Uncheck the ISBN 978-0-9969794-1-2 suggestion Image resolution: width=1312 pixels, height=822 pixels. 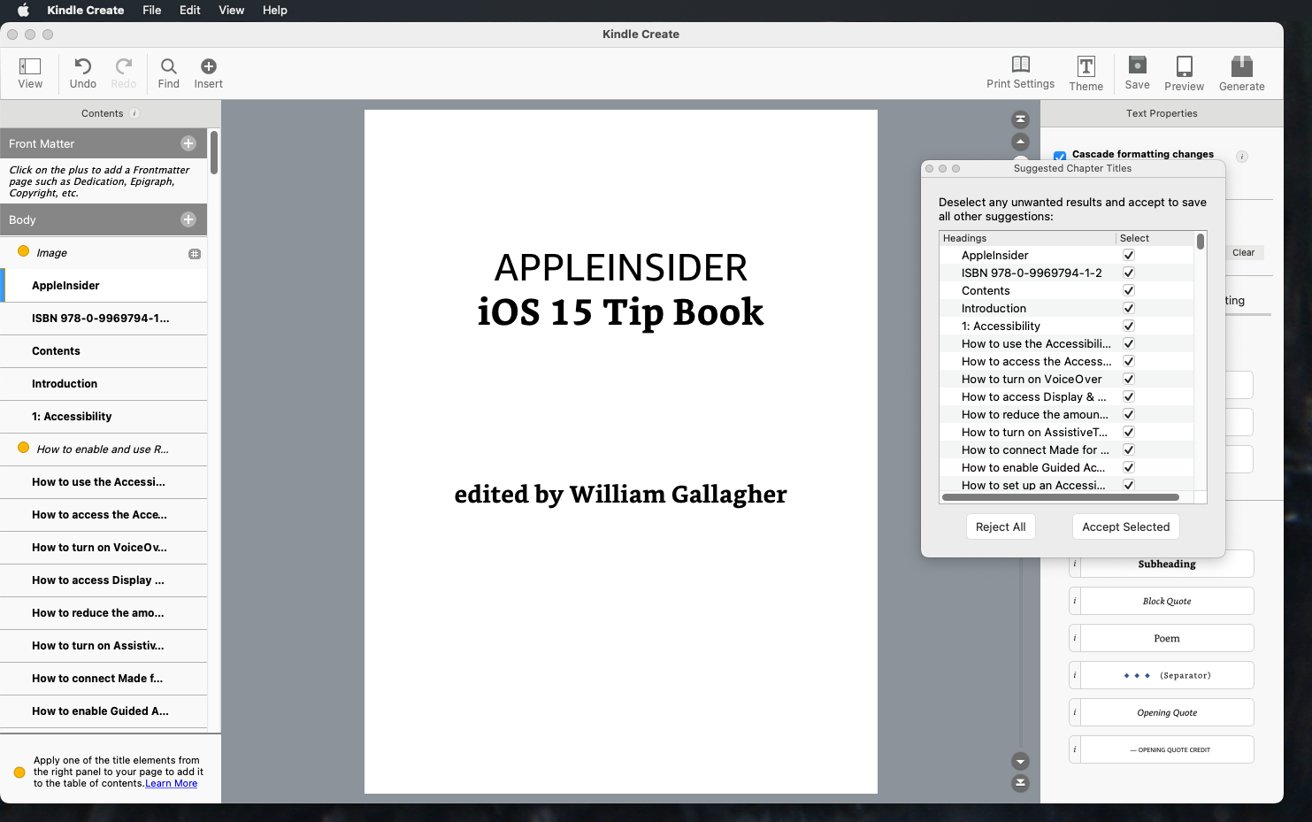[1129, 273]
